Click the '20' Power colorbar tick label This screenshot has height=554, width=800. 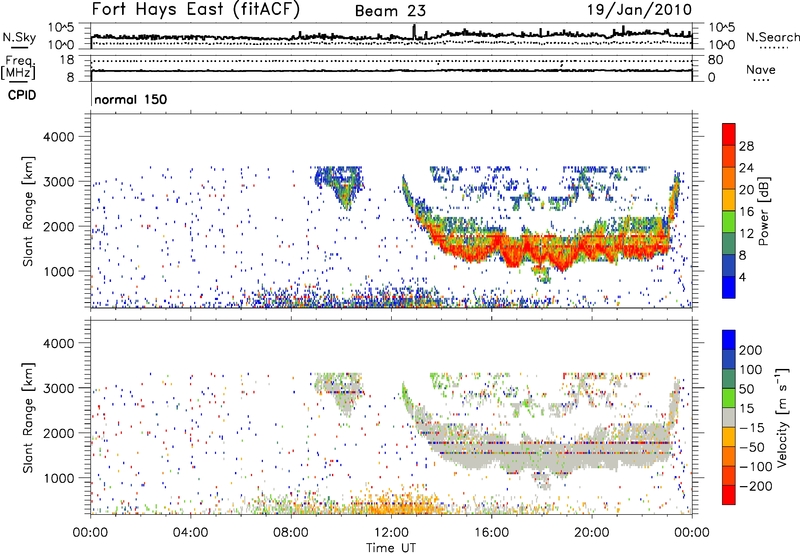pyautogui.click(x=746, y=190)
